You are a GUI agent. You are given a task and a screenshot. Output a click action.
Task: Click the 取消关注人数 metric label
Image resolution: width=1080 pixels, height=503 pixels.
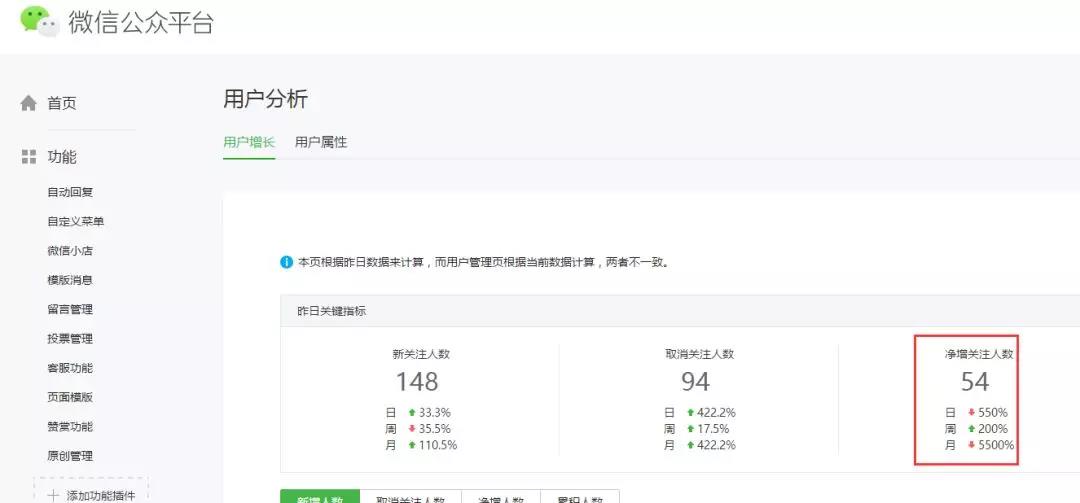click(699, 354)
